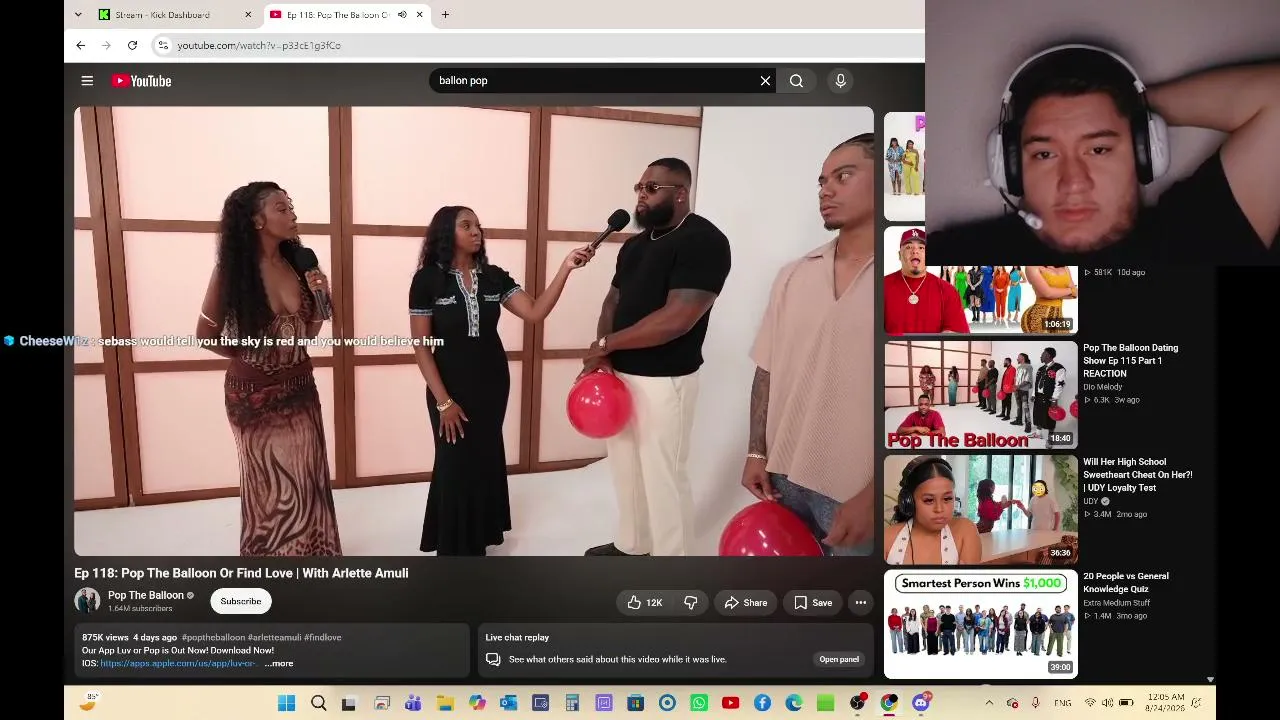View site information icon in address bar
The image size is (1280, 720).
pos(163,45)
